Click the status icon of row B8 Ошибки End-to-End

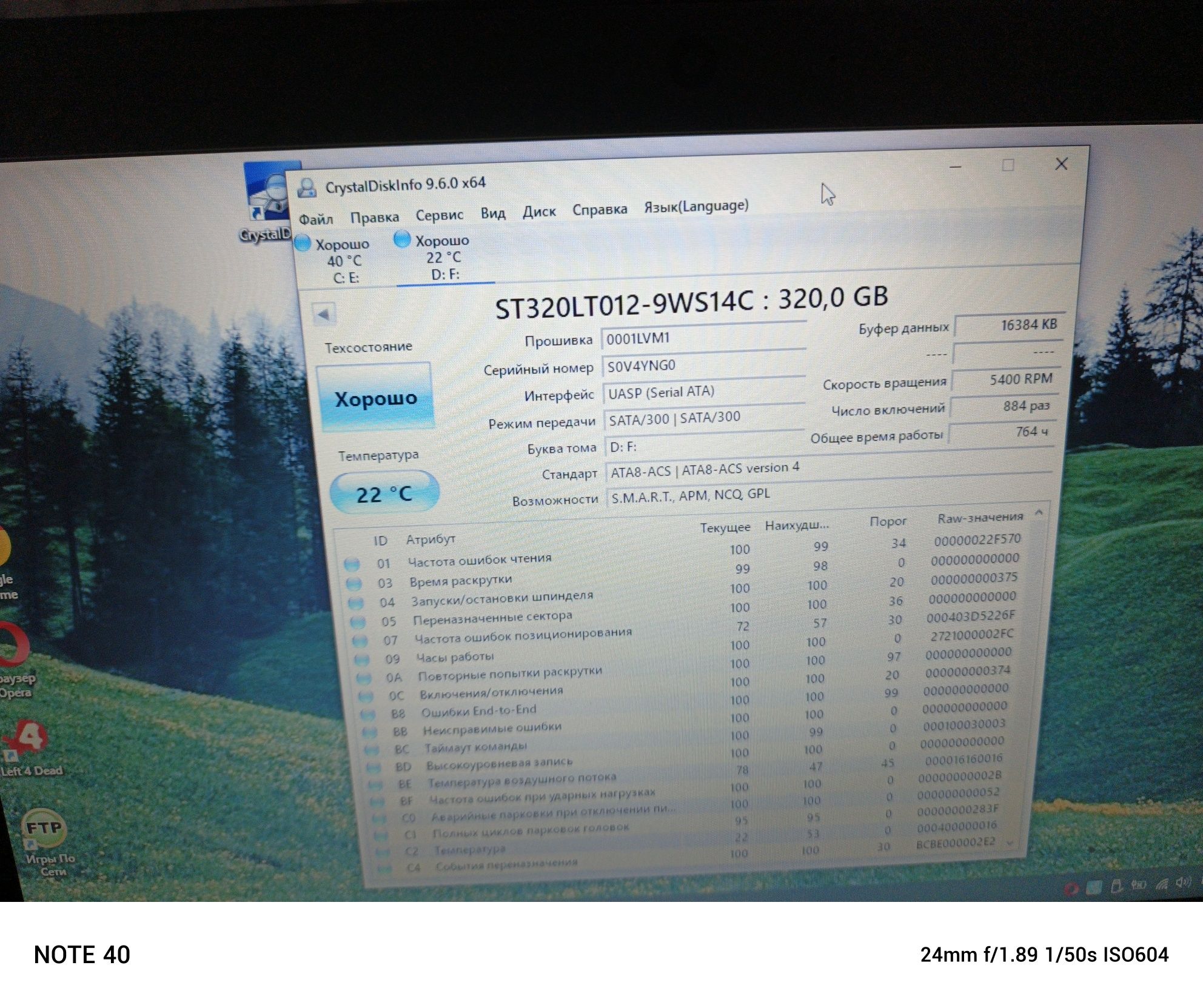369,715
